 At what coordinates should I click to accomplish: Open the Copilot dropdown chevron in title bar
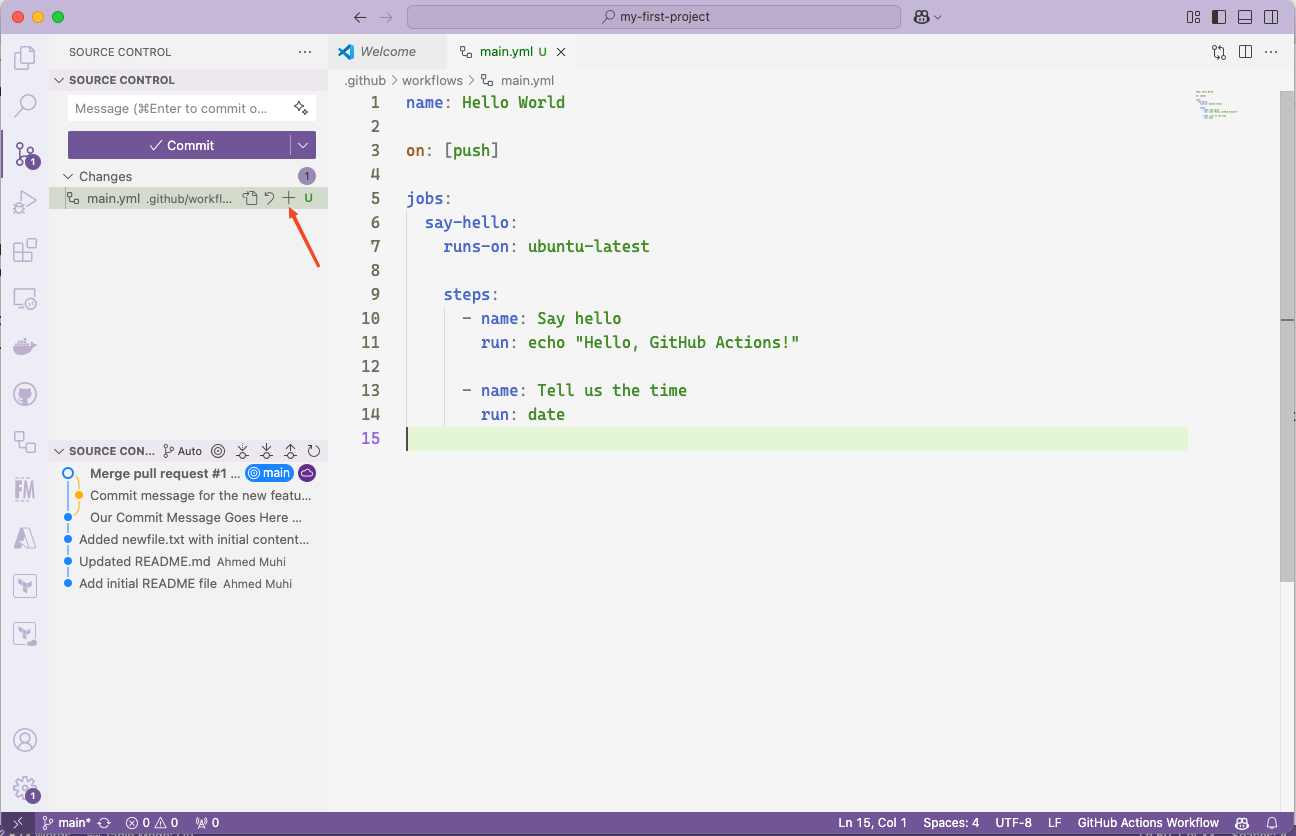click(x=938, y=17)
